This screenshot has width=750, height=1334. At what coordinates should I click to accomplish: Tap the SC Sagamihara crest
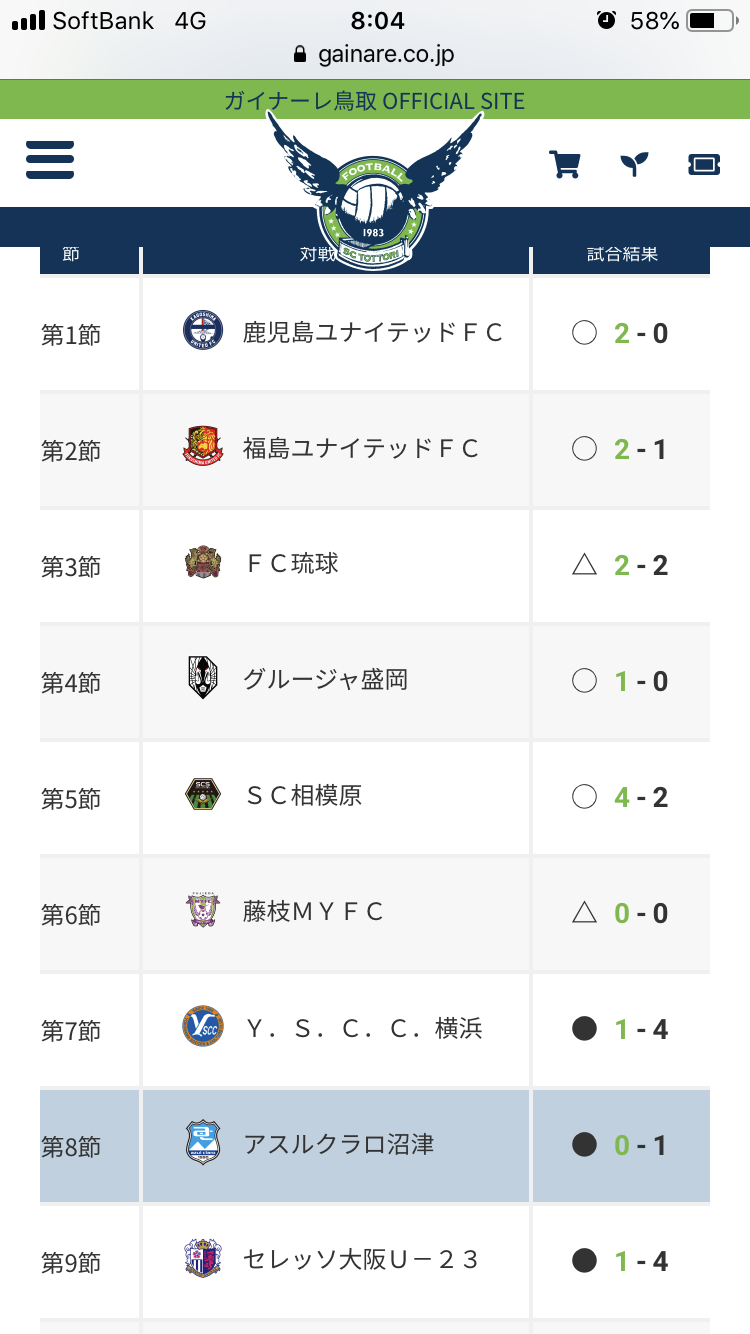(203, 796)
